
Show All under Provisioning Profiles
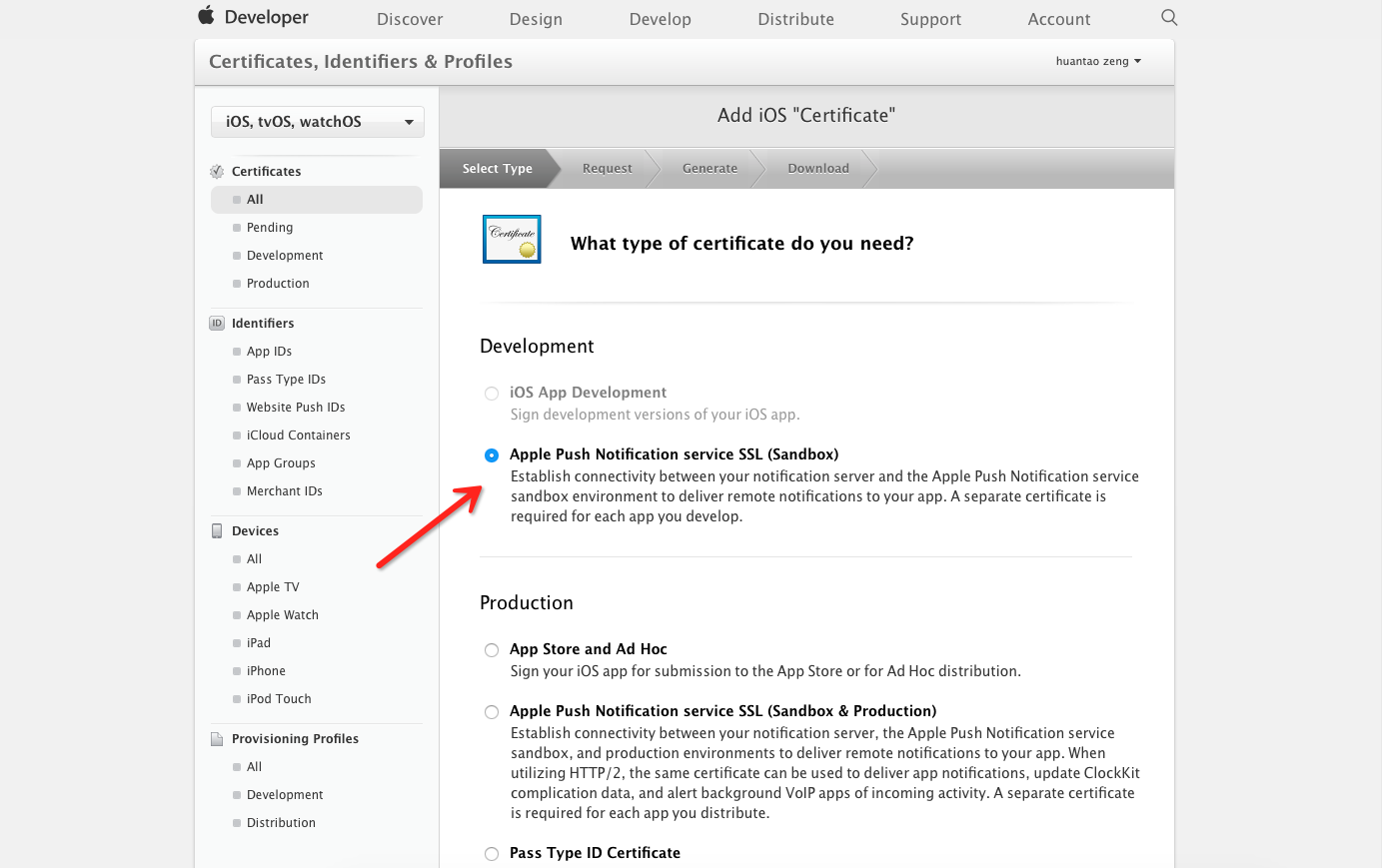pos(254,767)
